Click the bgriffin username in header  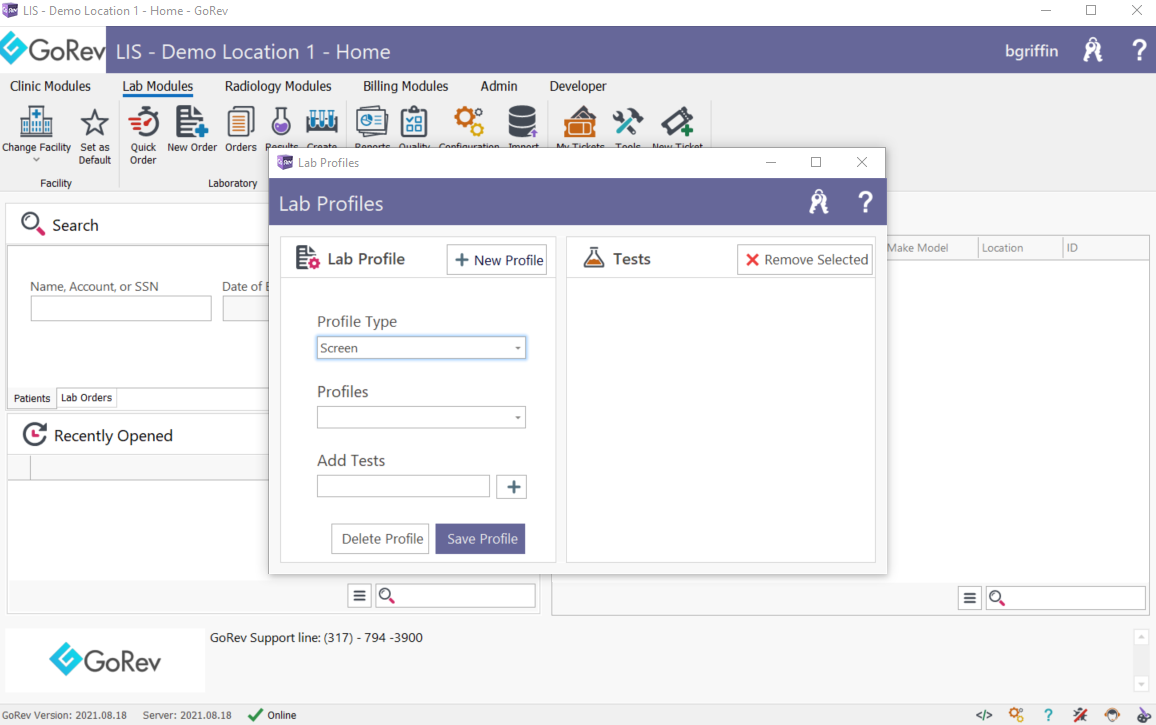tap(1031, 51)
